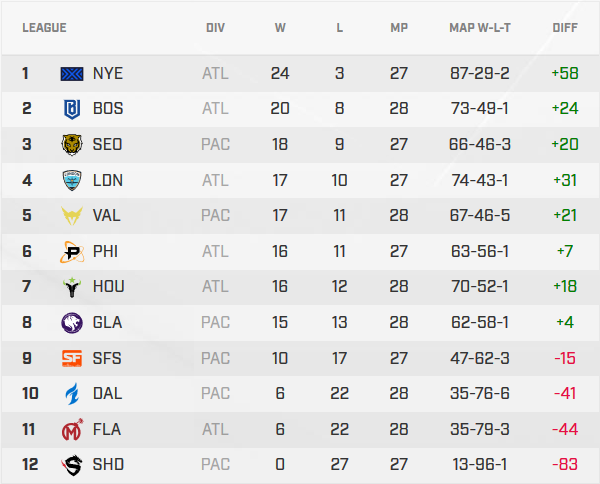This screenshot has height=484, width=600.
Task: Click the SEO tiger logo icon
Action: pyautogui.click(x=73, y=144)
